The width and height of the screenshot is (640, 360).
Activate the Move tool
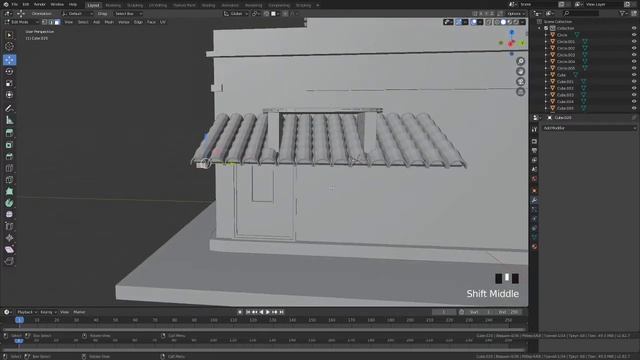[9, 60]
